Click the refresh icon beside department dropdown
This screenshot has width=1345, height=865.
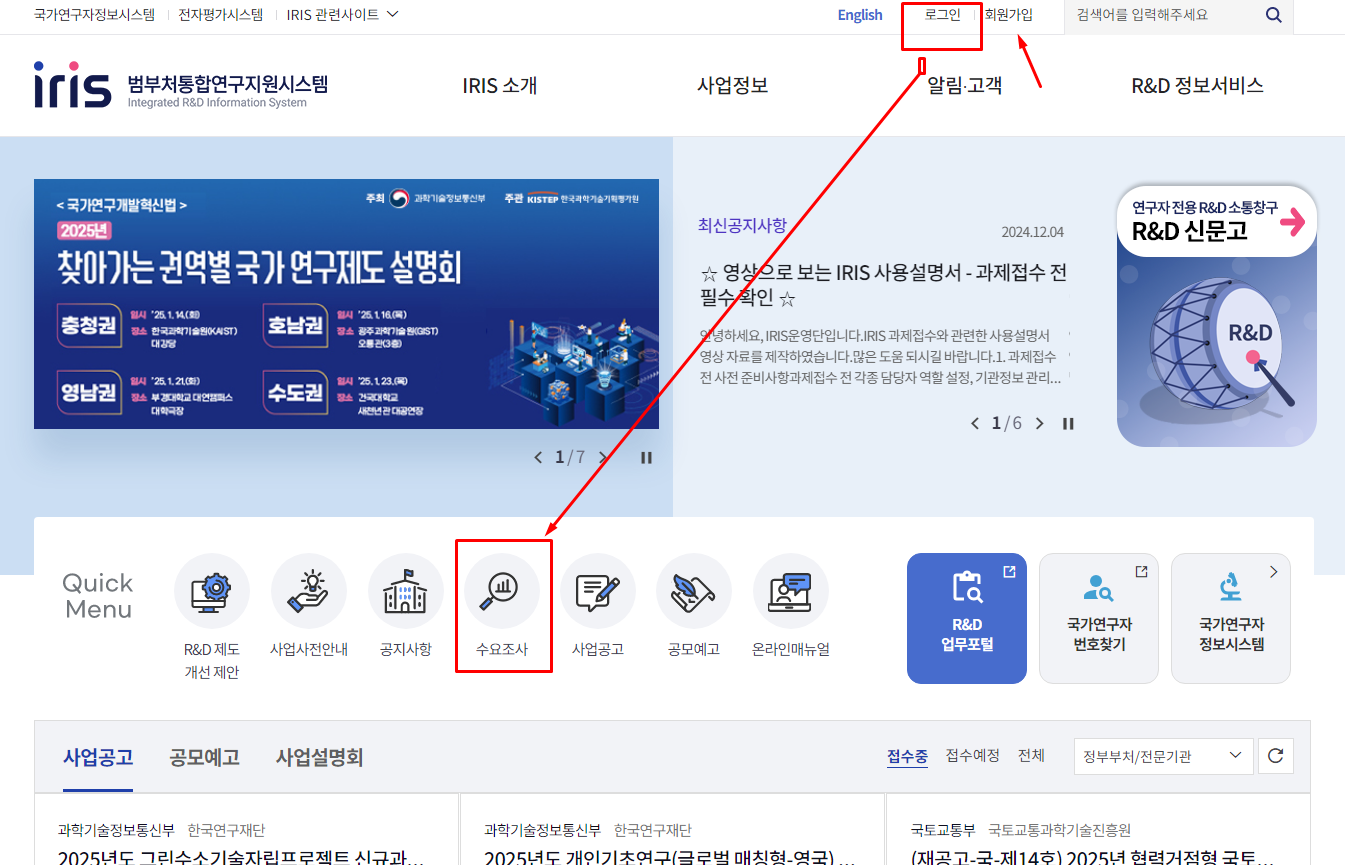tap(1275, 756)
